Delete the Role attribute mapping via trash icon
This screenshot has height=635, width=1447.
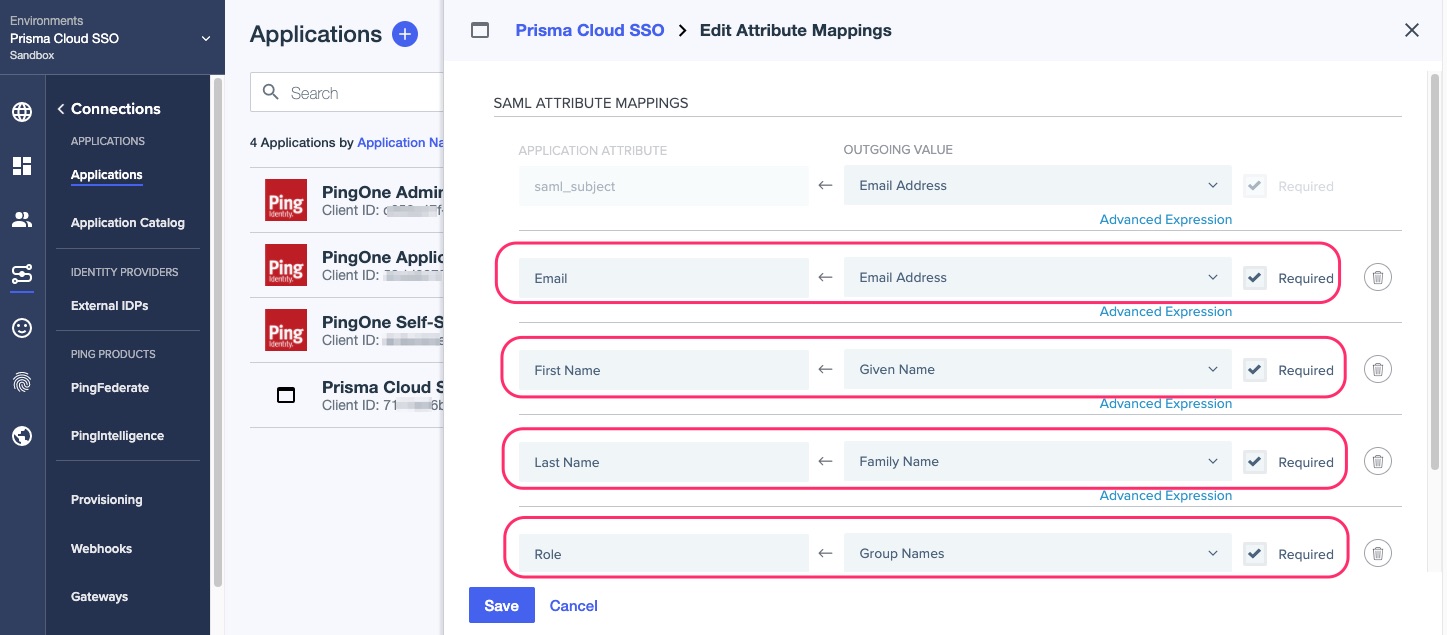(x=1377, y=553)
